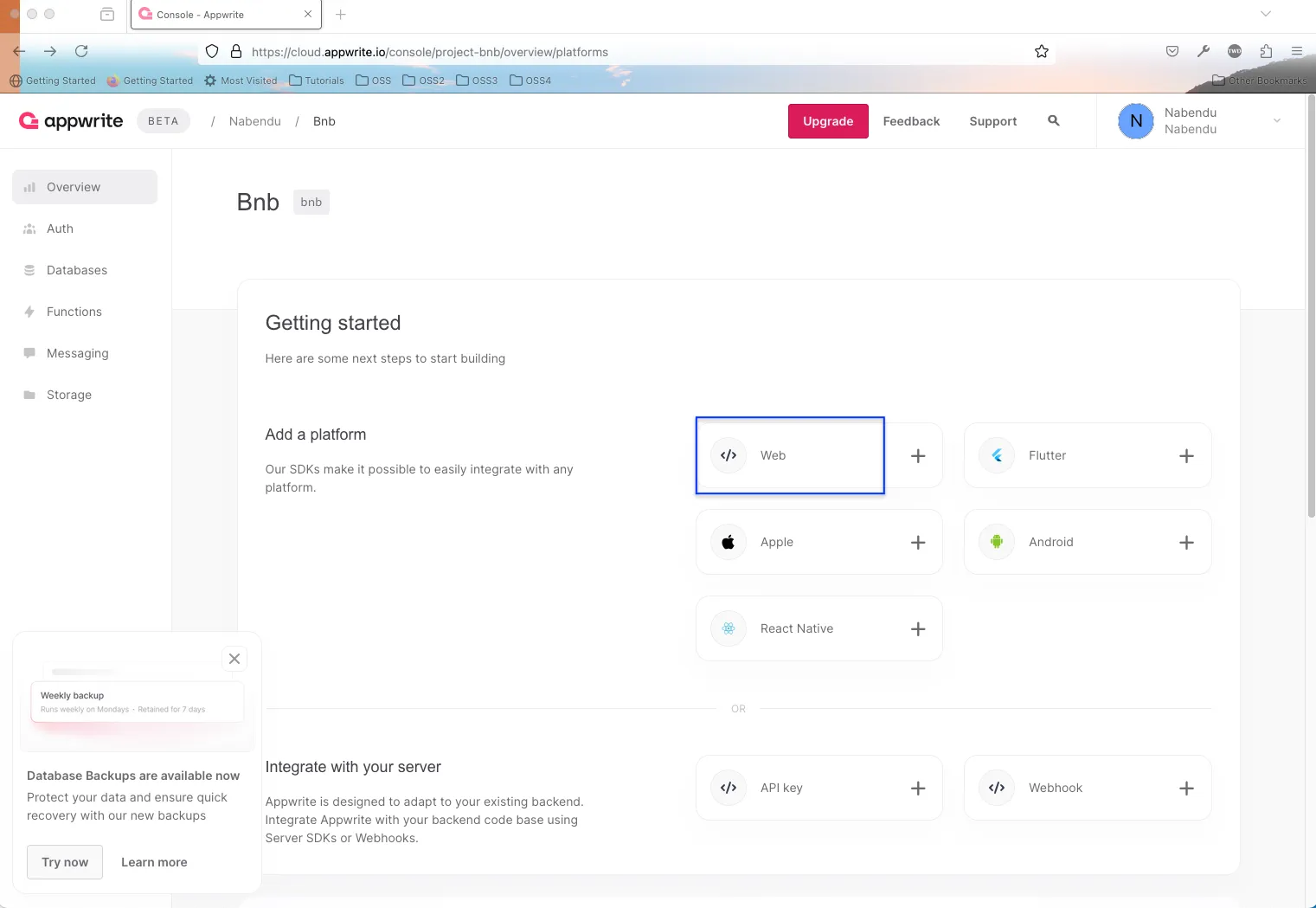Click the Upgrade button

tap(828, 121)
